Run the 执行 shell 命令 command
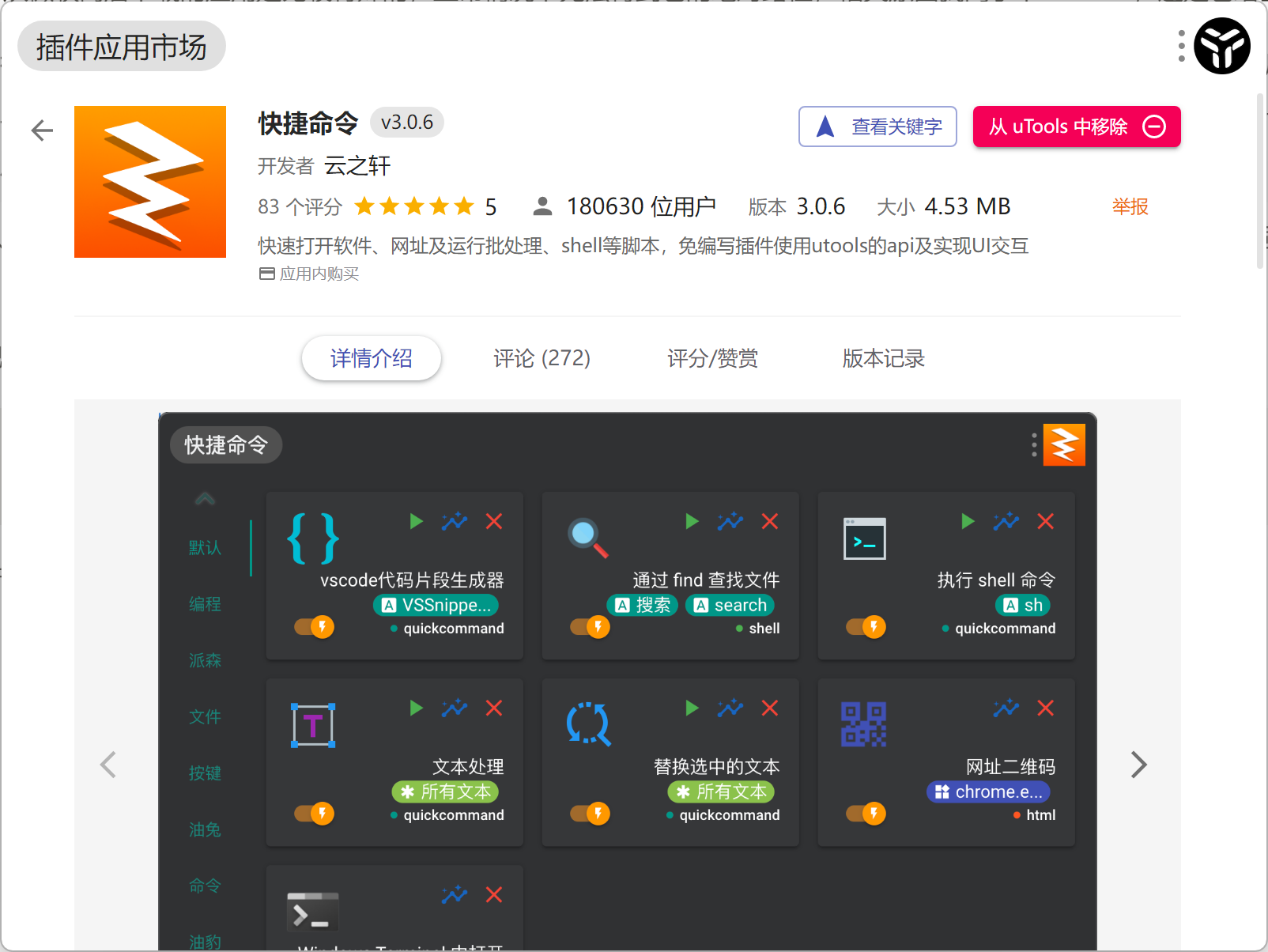The height and width of the screenshot is (952, 1268). click(968, 521)
